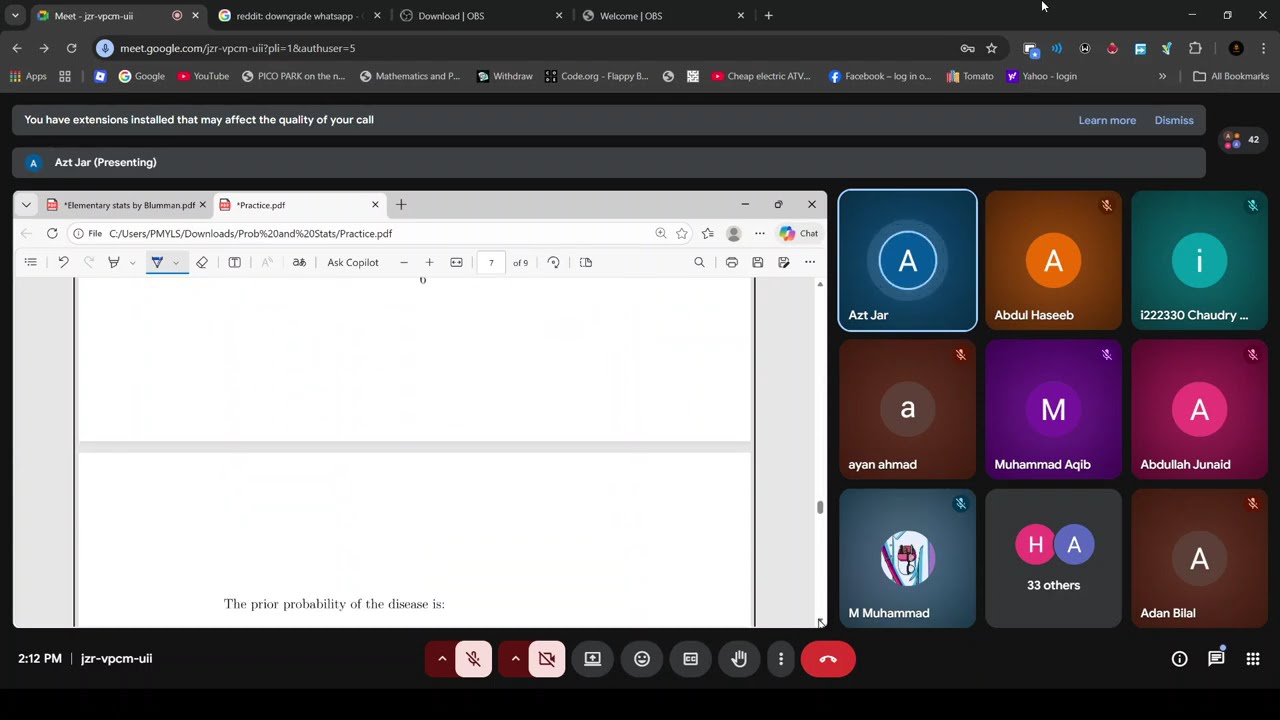Viewport: 1280px width, 720px height.
Task: Open the 33 others participant tile
Action: pyautogui.click(x=1053, y=558)
